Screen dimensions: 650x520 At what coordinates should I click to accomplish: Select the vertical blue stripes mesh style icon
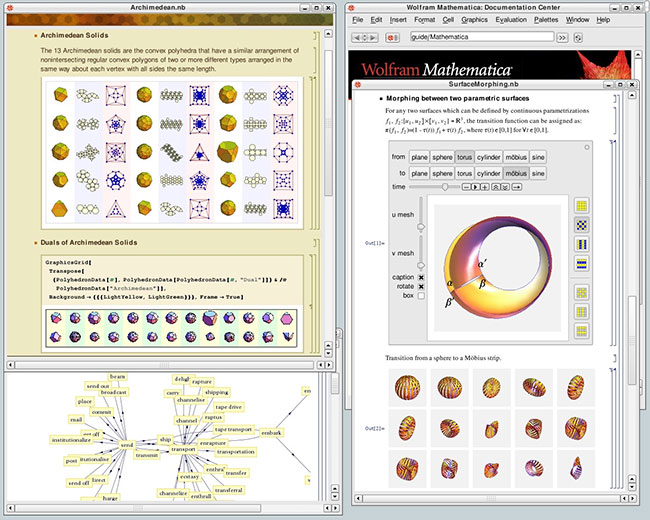coord(581,244)
